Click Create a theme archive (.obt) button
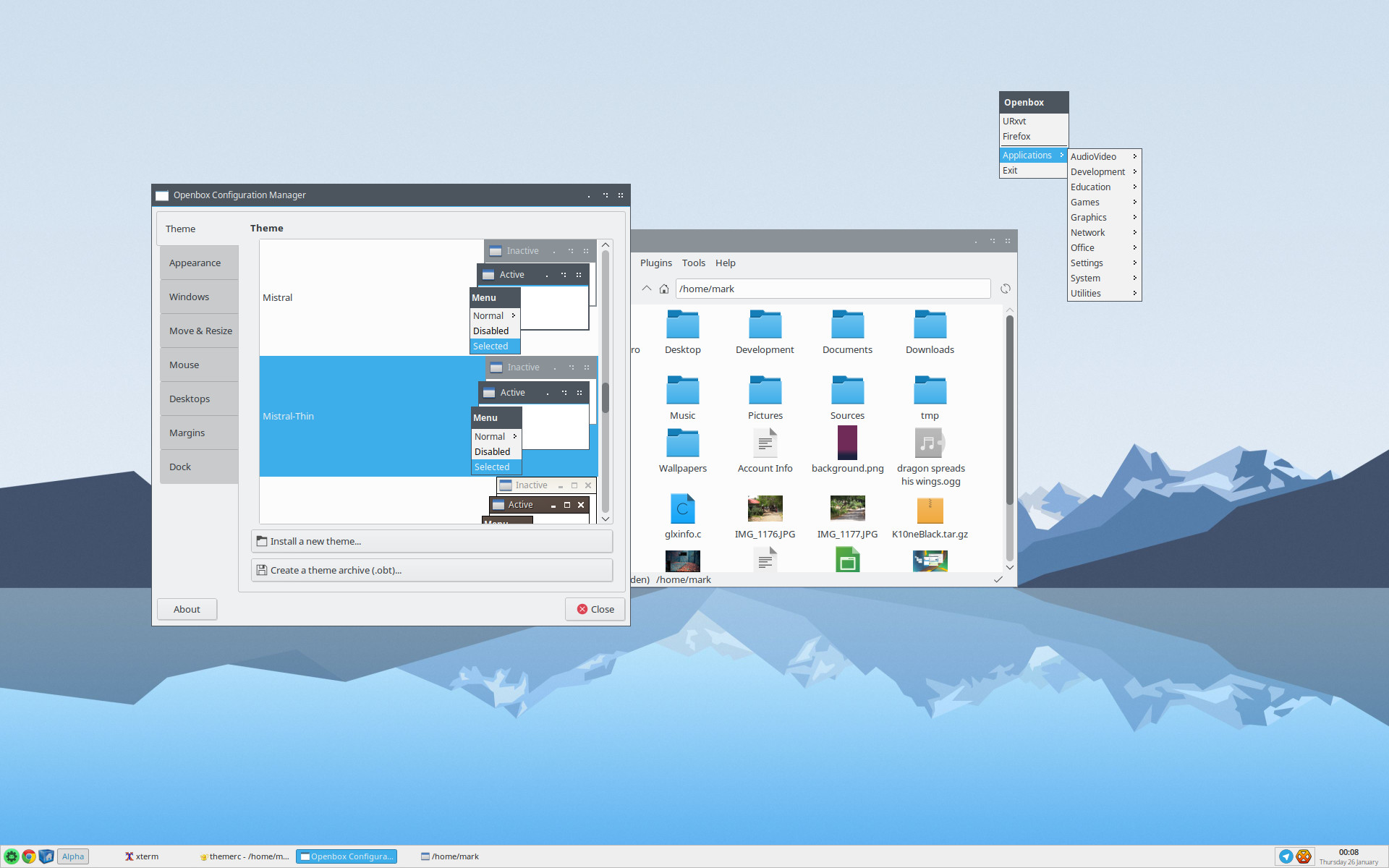Screen dimensions: 1389x868 pos(432,570)
